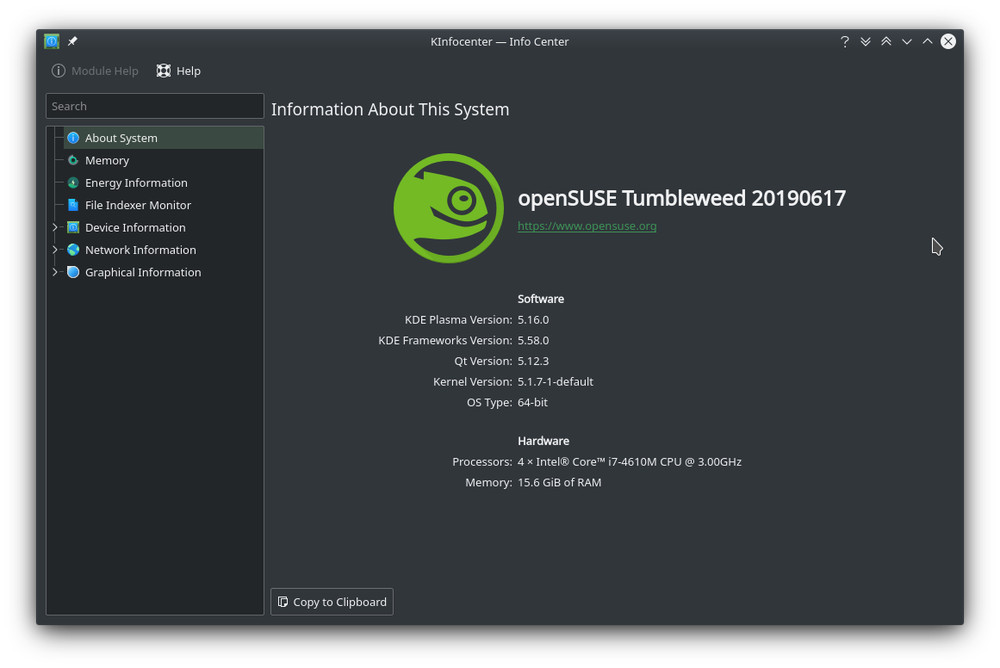Click the openSUSE chameleon logo

[447, 209]
